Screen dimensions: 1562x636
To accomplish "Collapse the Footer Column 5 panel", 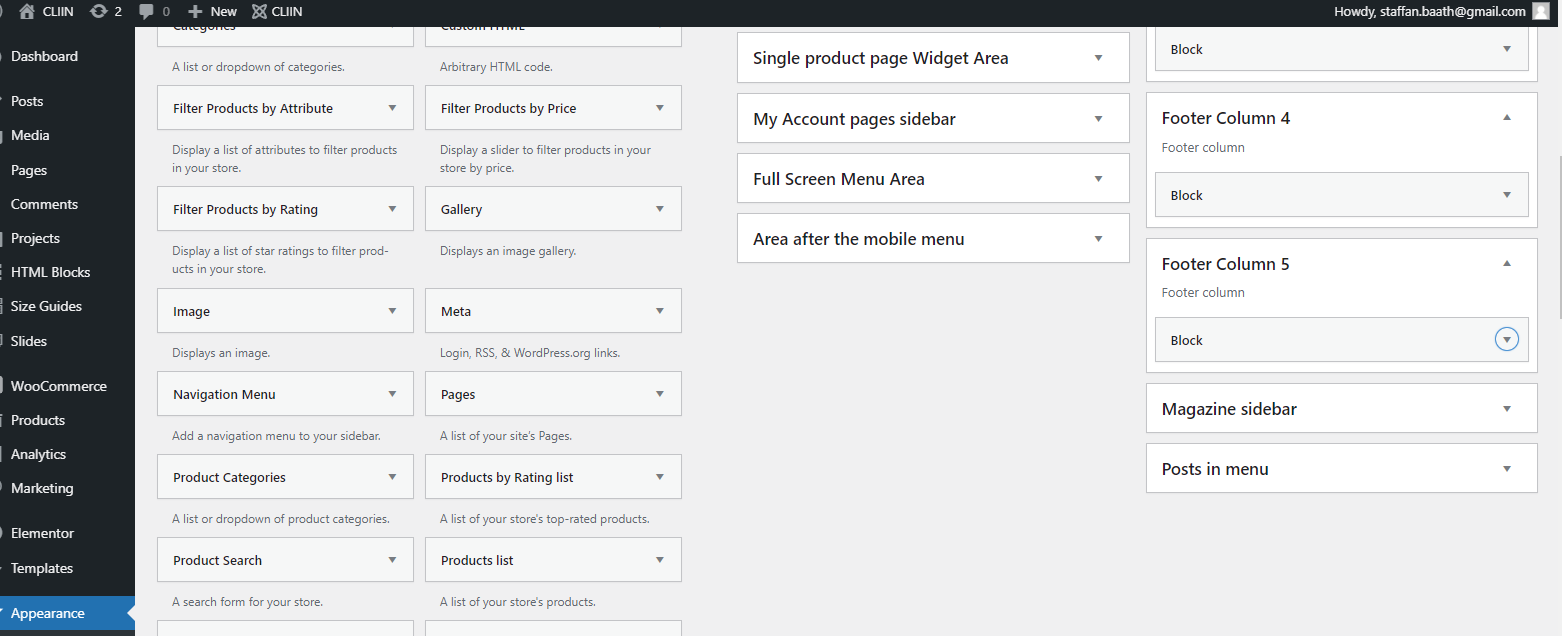I will click(1507, 264).
